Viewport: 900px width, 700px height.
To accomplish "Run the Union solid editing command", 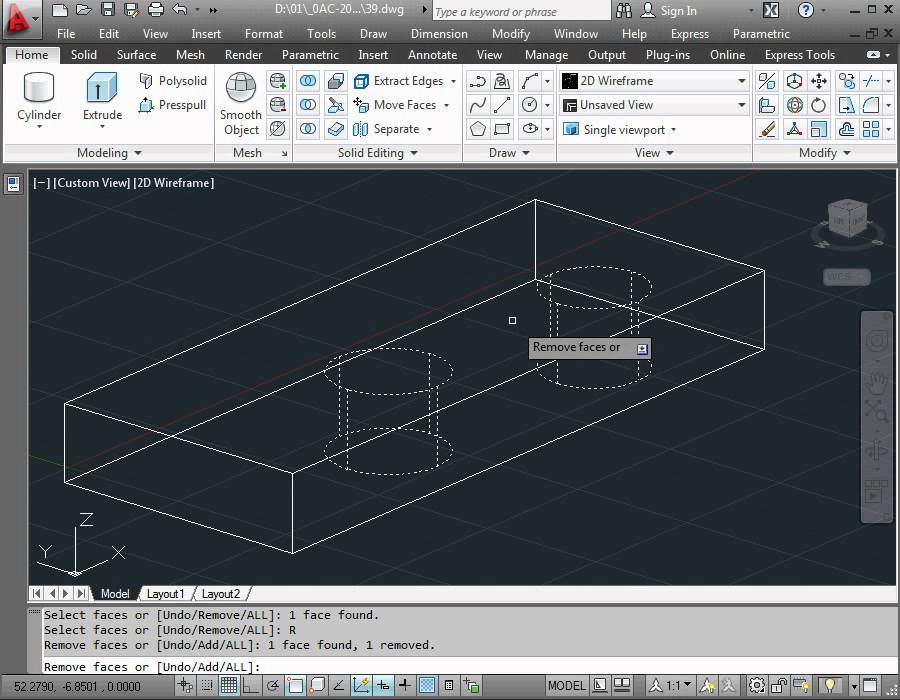I will 308,81.
